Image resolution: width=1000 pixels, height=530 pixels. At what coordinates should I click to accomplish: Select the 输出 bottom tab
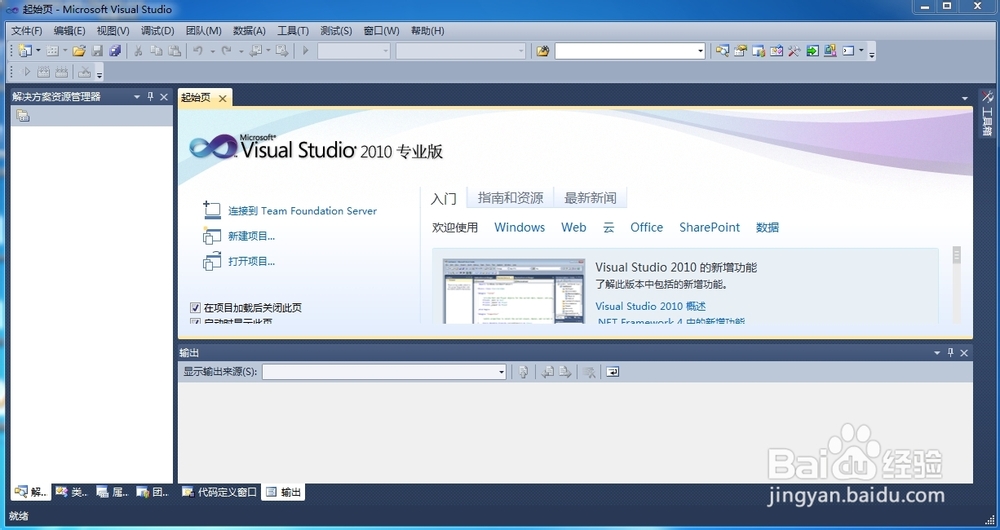pyautogui.click(x=284, y=492)
